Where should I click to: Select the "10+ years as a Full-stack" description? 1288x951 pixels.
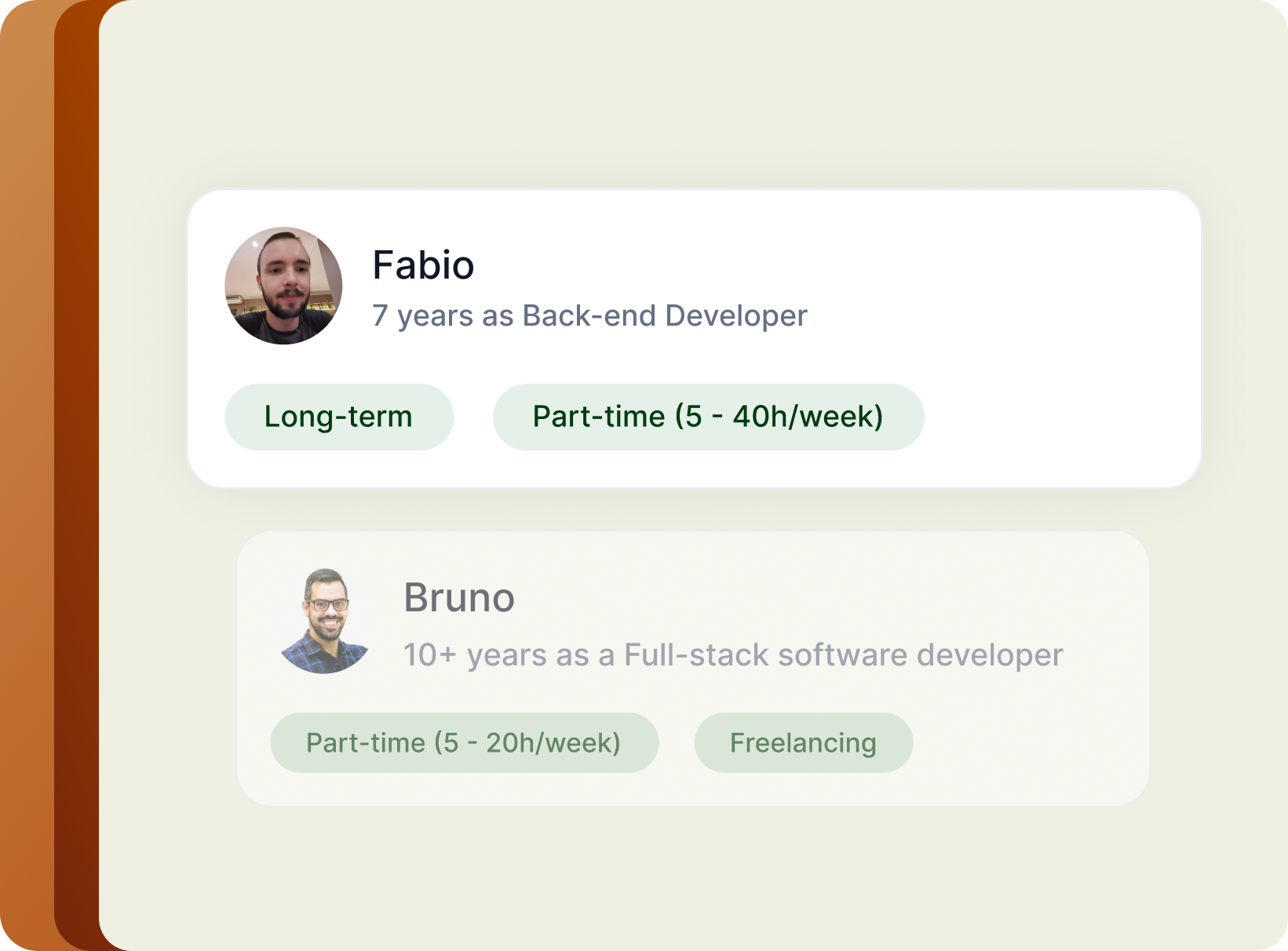[x=732, y=655]
